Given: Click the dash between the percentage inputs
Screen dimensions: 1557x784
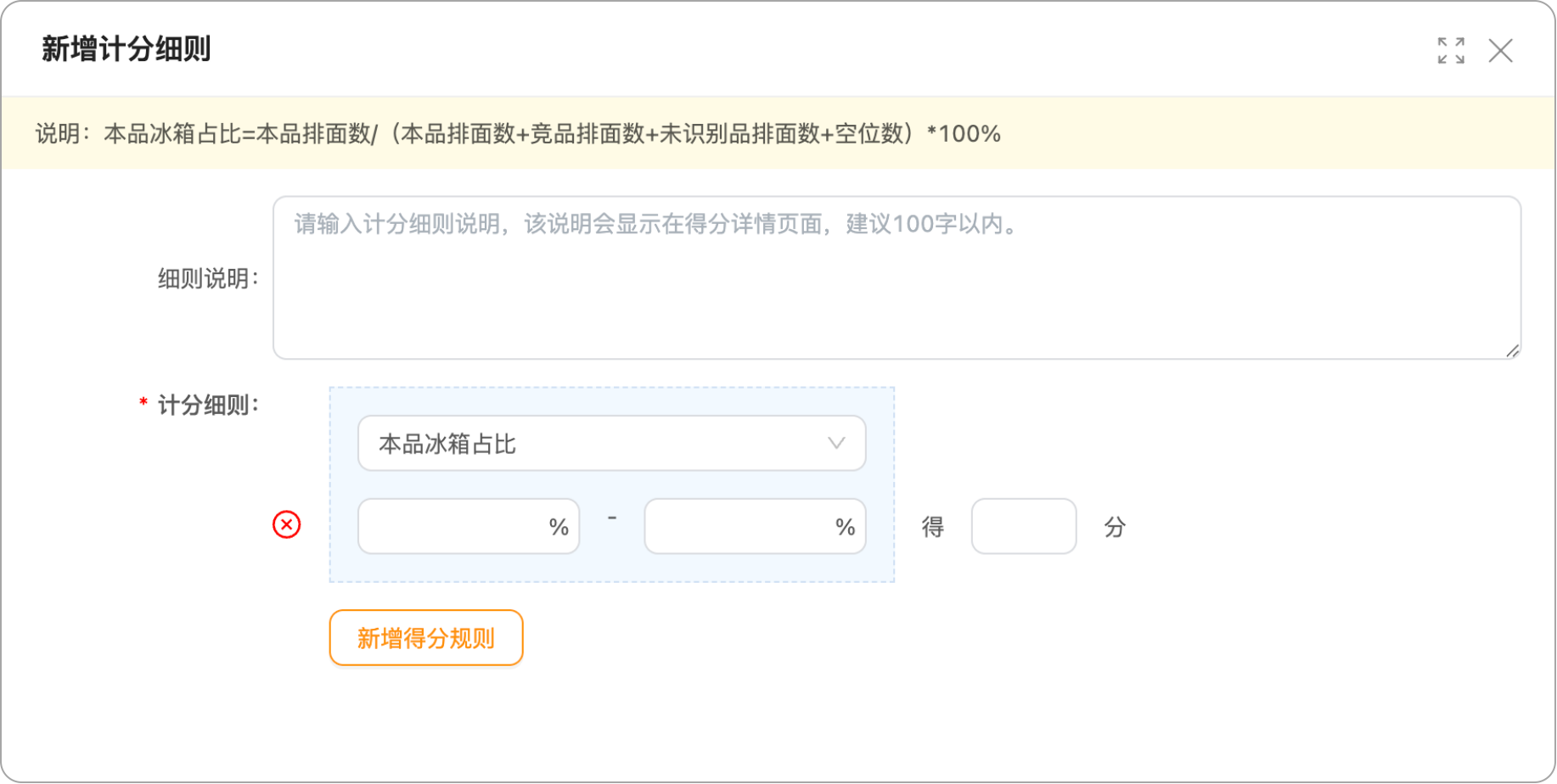Looking at the screenshot, I should pos(612,518).
